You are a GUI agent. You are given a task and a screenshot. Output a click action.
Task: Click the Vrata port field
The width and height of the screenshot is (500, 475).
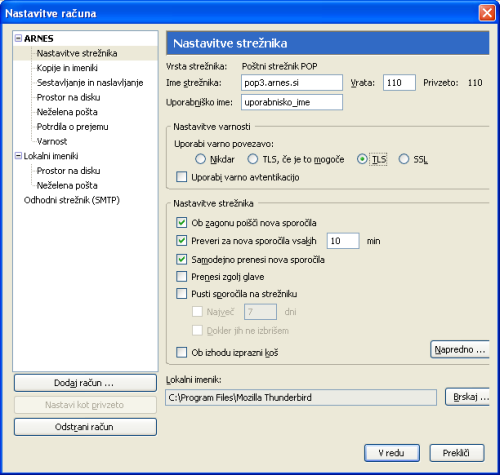pos(399,83)
